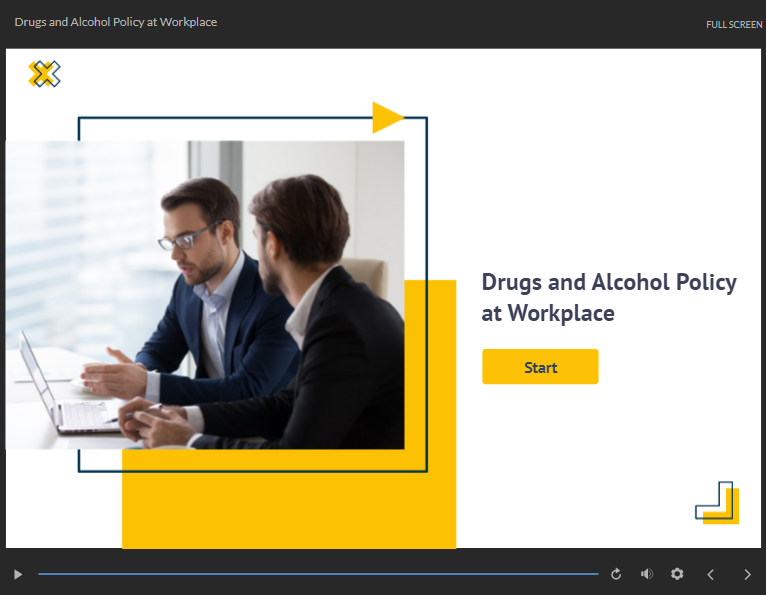Open player settings gear icon
This screenshot has height=595, width=766.
[677, 574]
